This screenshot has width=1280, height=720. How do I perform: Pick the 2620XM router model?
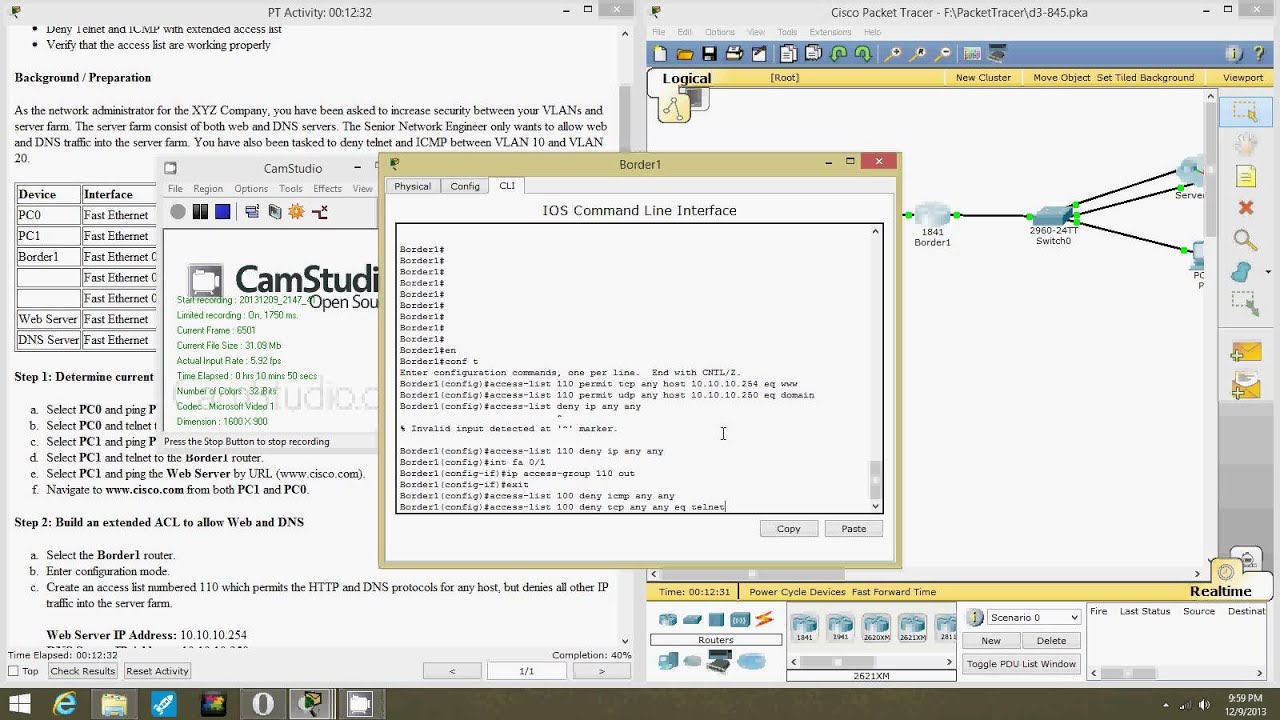click(876, 627)
